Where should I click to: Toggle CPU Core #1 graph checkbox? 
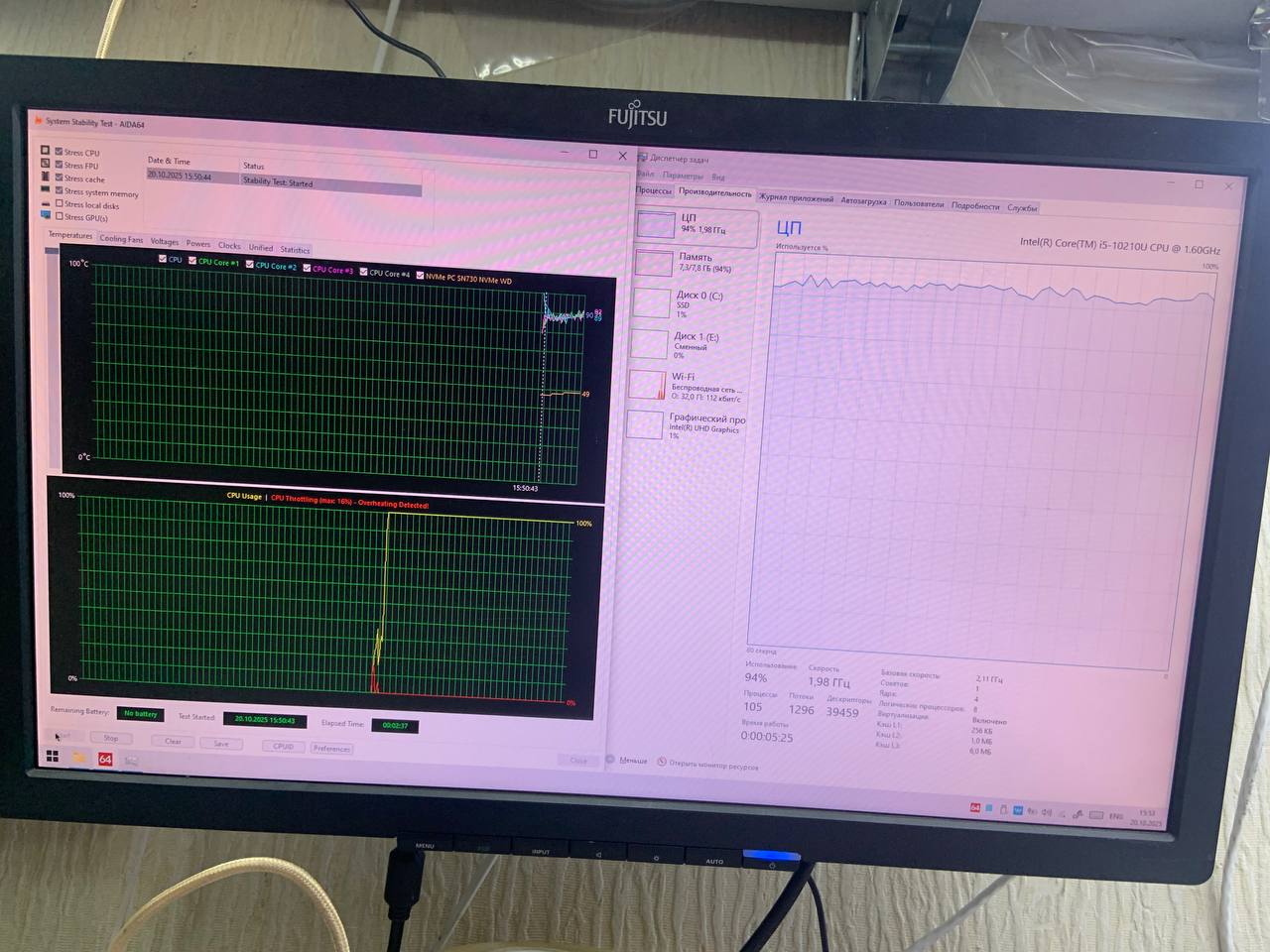[x=192, y=261]
